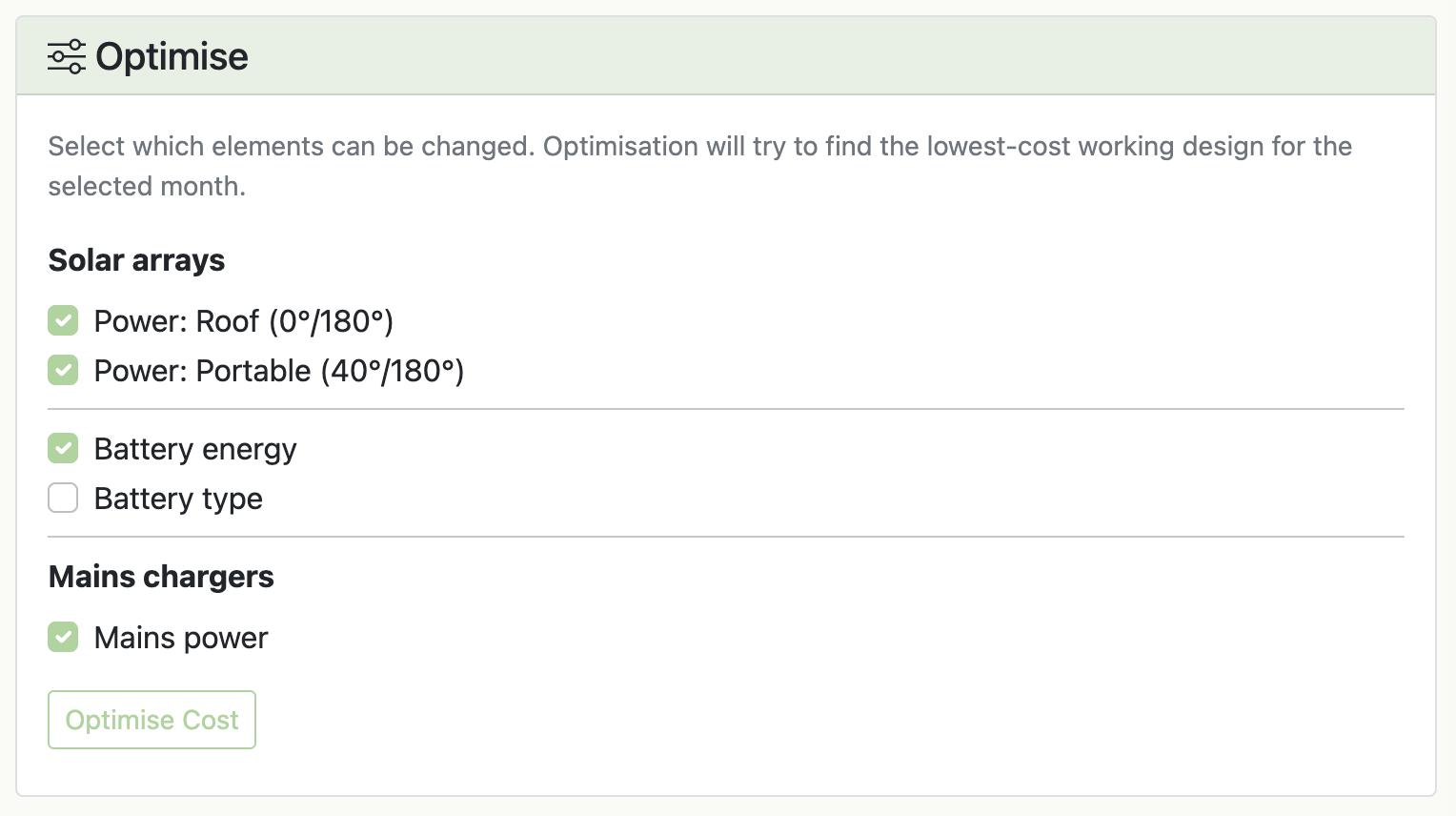Click the instructions text about lowest-cost working design

coord(699,166)
